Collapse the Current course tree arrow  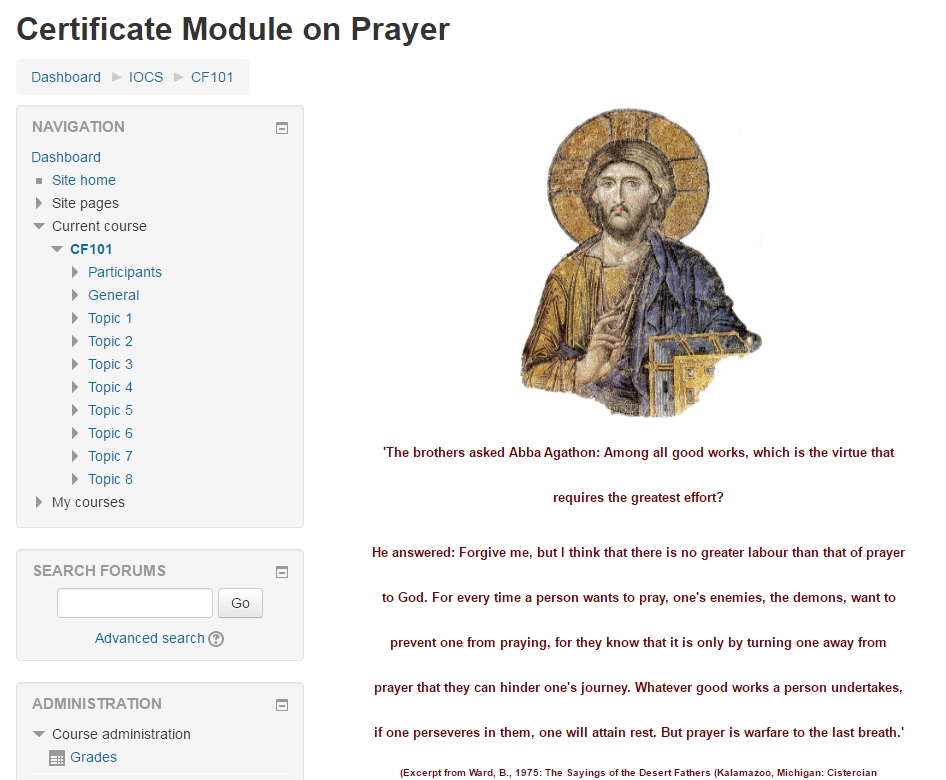click(x=39, y=226)
